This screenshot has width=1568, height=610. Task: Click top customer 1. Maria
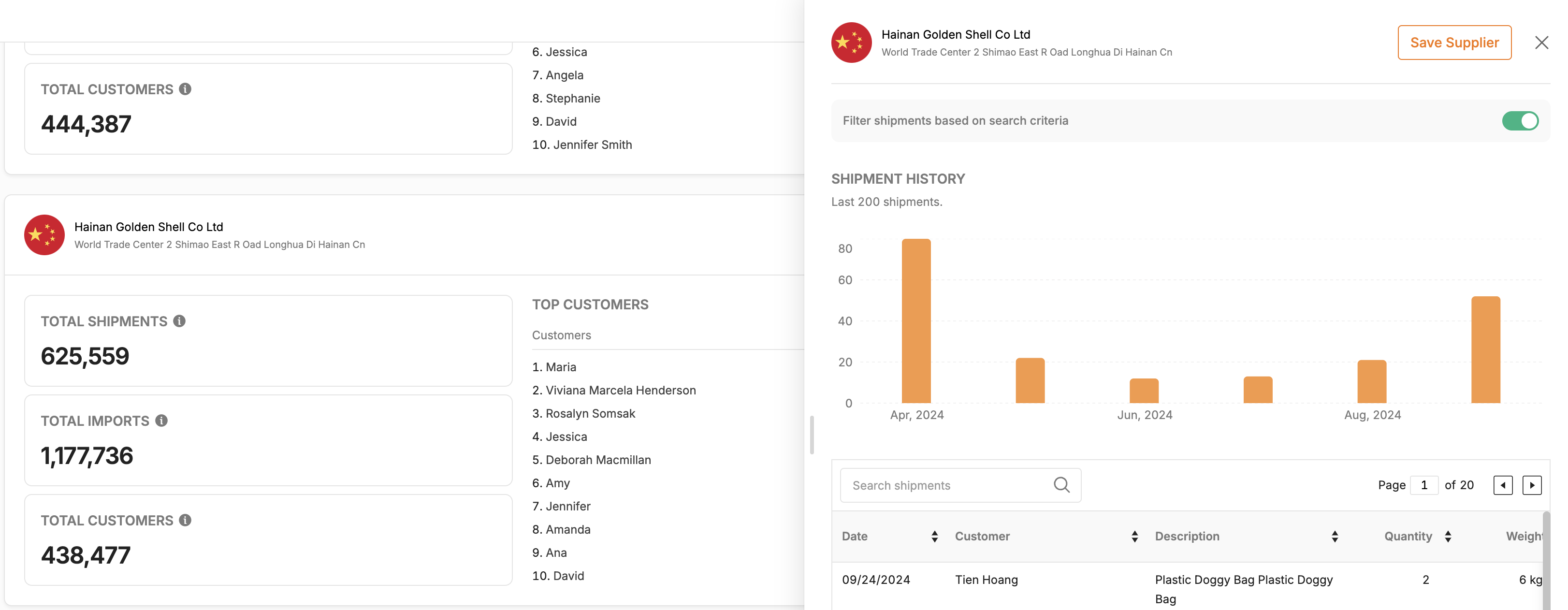(x=554, y=367)
